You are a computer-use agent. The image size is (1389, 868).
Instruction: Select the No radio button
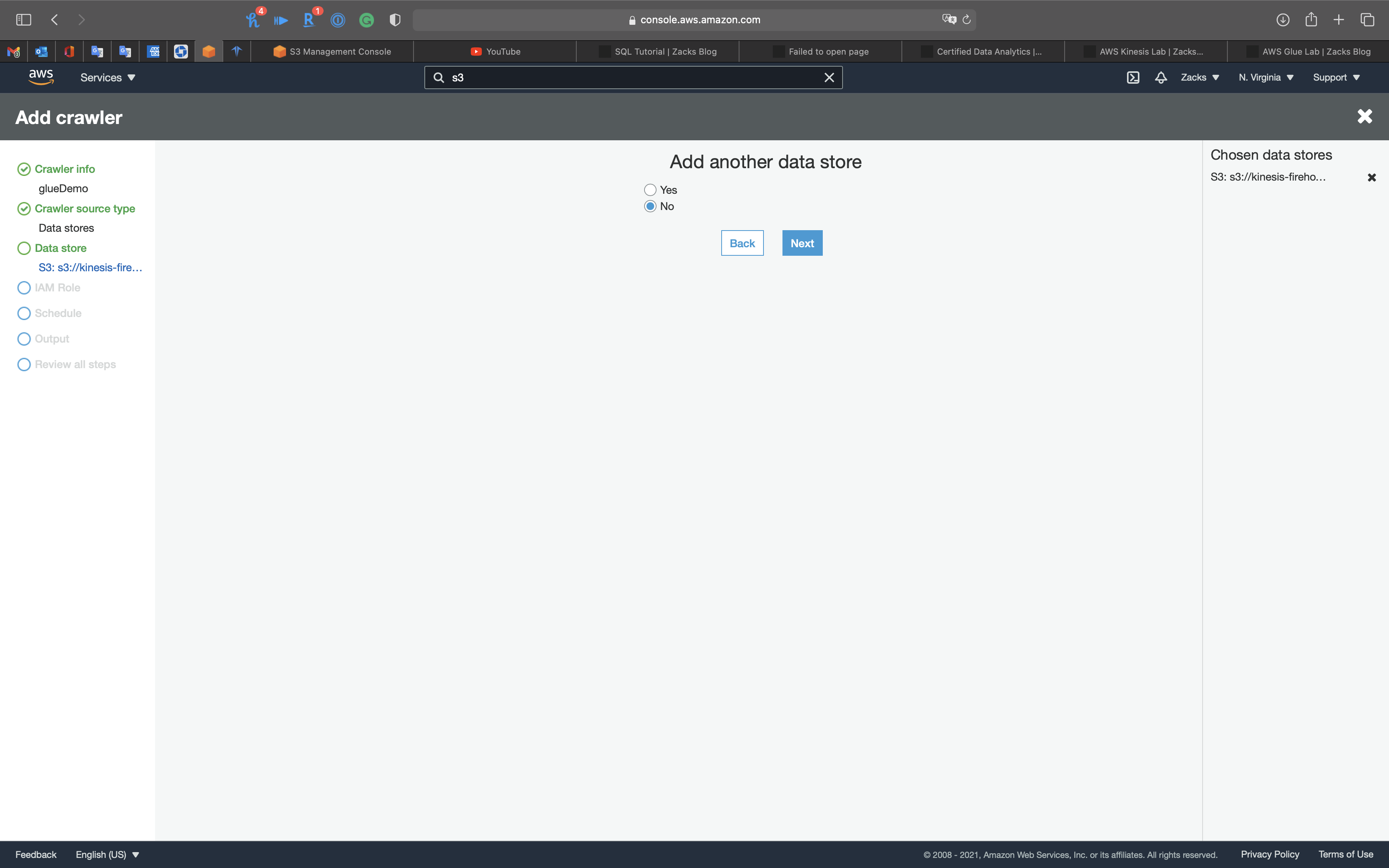(x=650, y=206)
